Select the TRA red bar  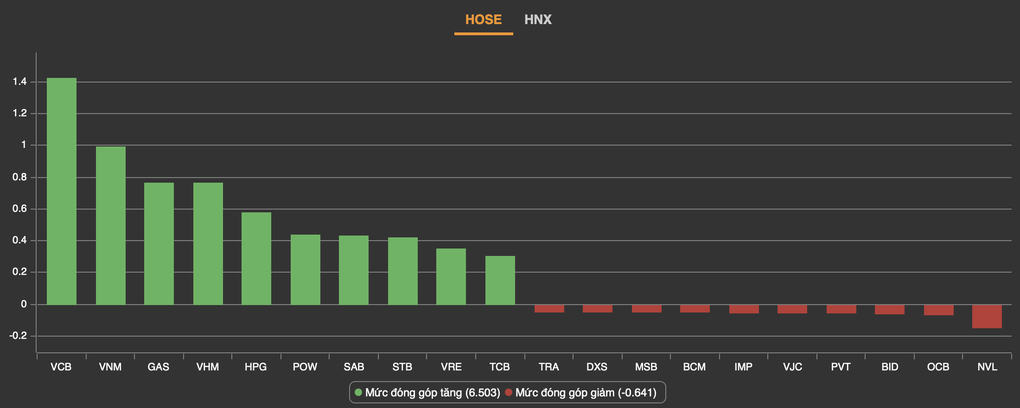pos(549,308)
